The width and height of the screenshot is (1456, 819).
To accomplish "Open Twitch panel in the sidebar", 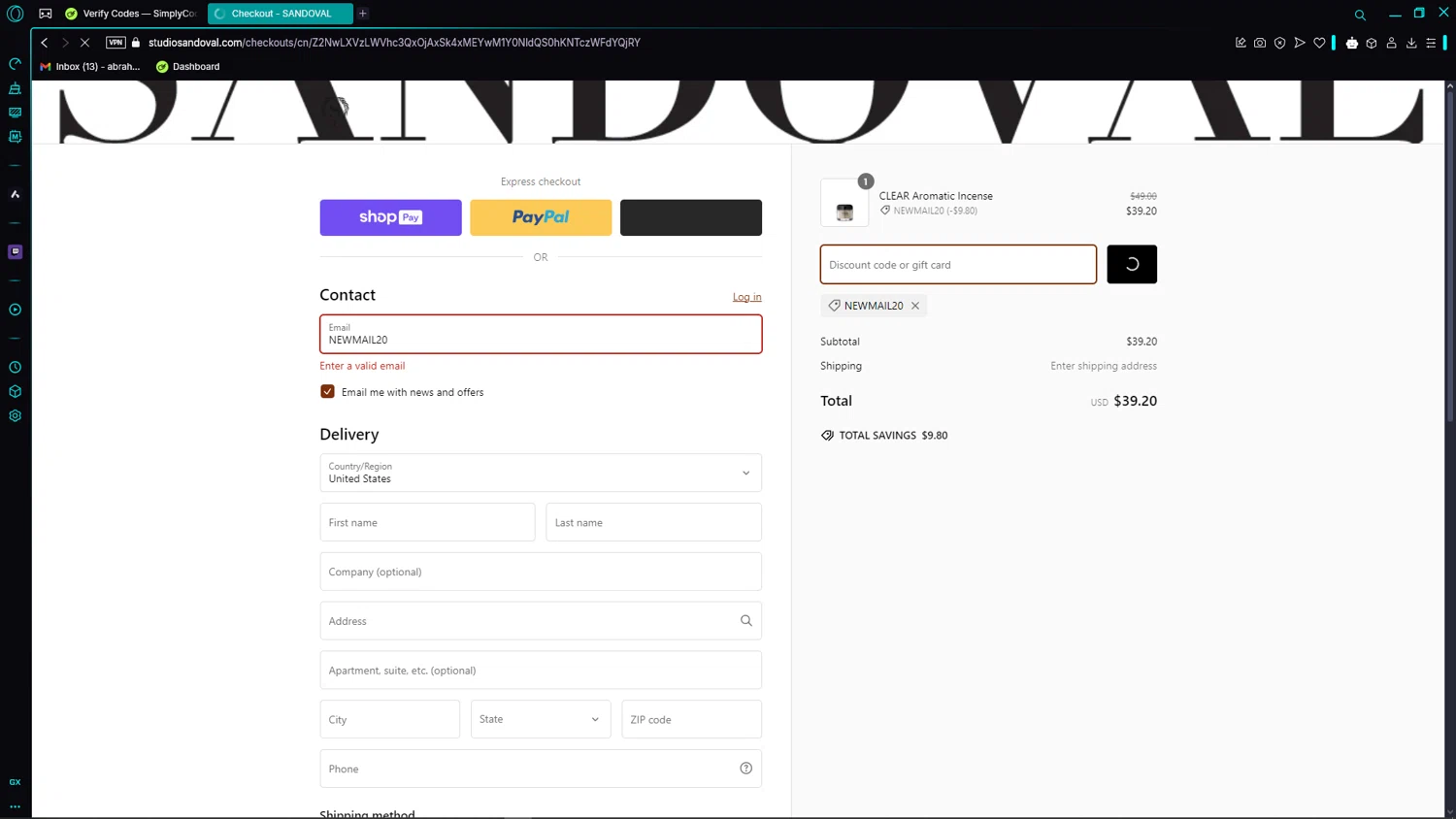I will tap(15, 251).
